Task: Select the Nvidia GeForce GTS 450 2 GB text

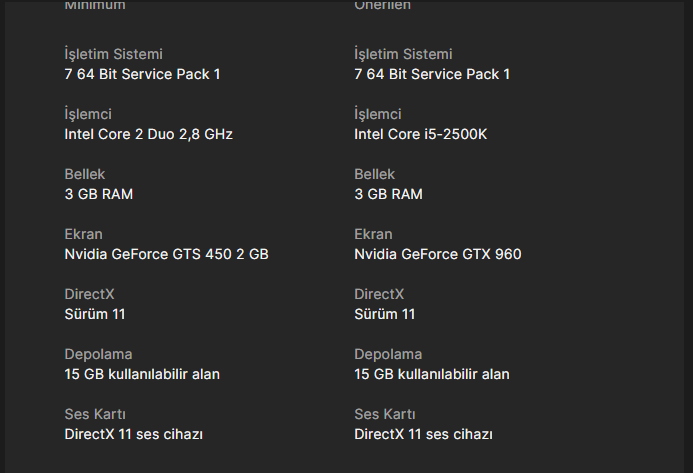Action: (x=166, y=254)
